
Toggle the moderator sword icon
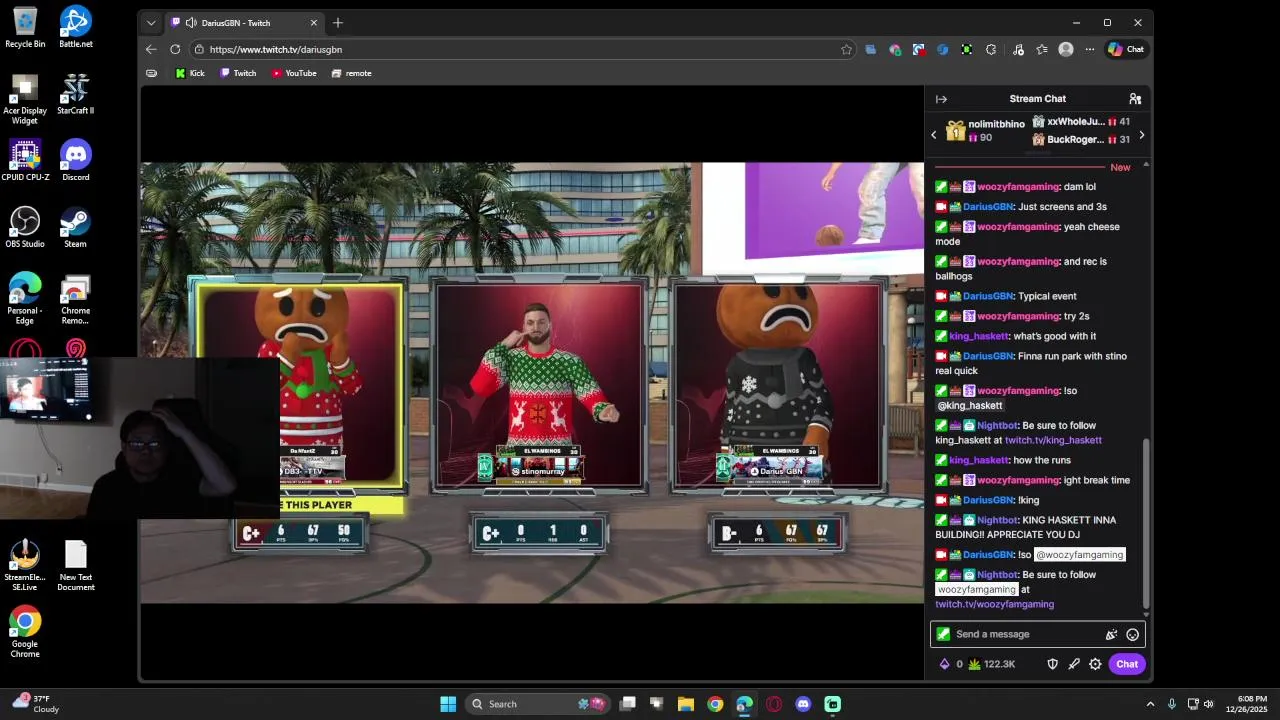[x=1074, y=664]
